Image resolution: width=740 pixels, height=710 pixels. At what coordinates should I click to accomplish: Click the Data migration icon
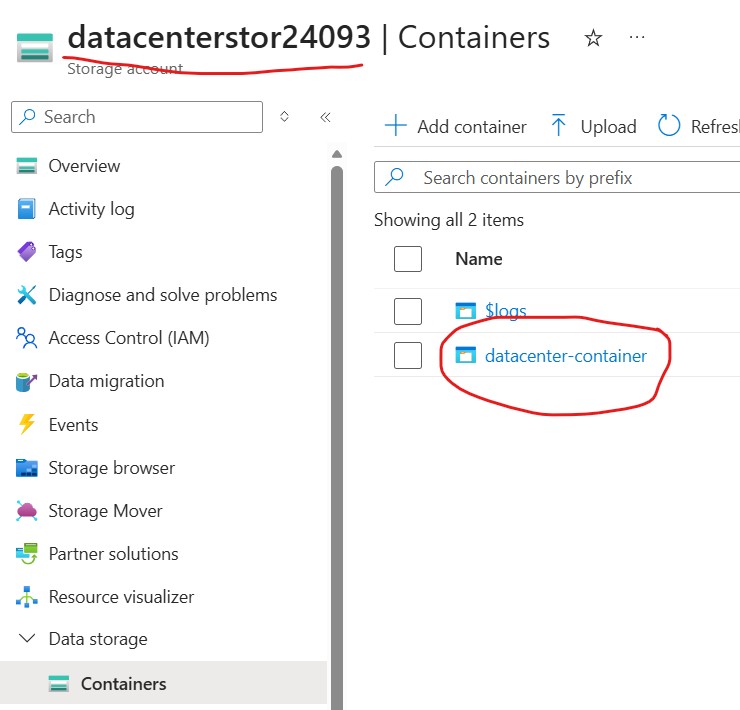(x=27, y=381)
